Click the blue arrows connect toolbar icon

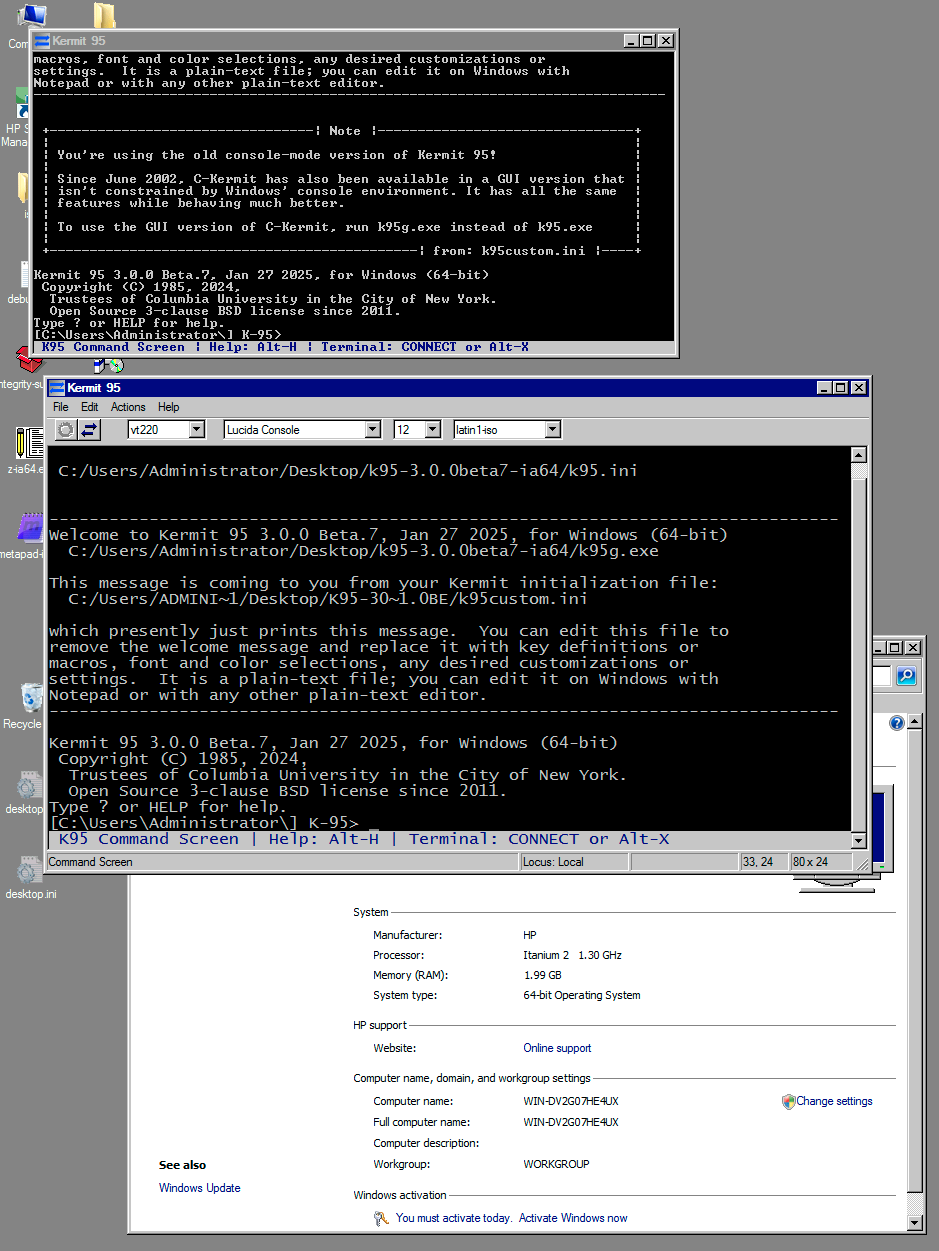(90, 430)
